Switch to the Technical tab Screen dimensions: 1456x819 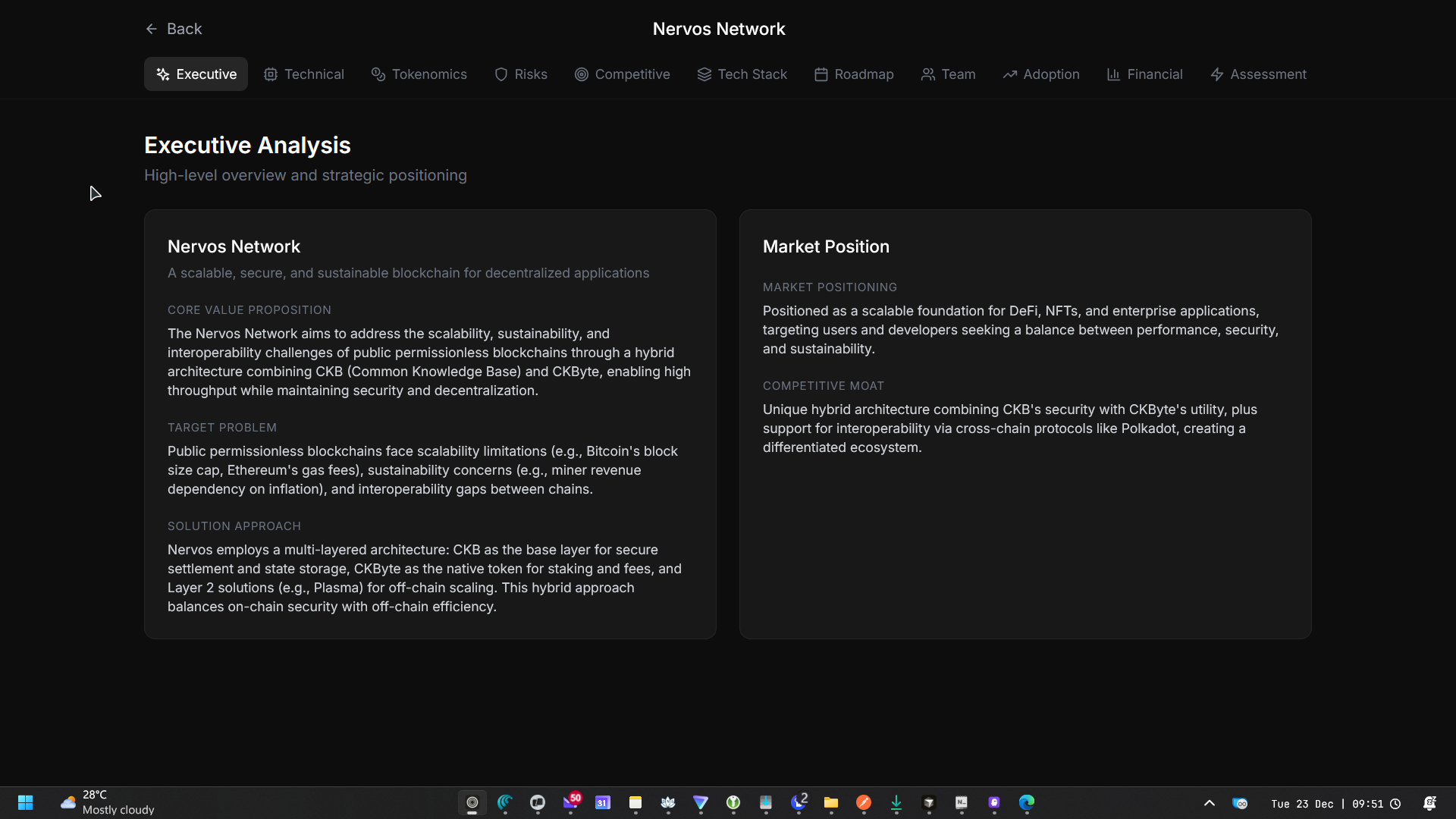[303, 74]
